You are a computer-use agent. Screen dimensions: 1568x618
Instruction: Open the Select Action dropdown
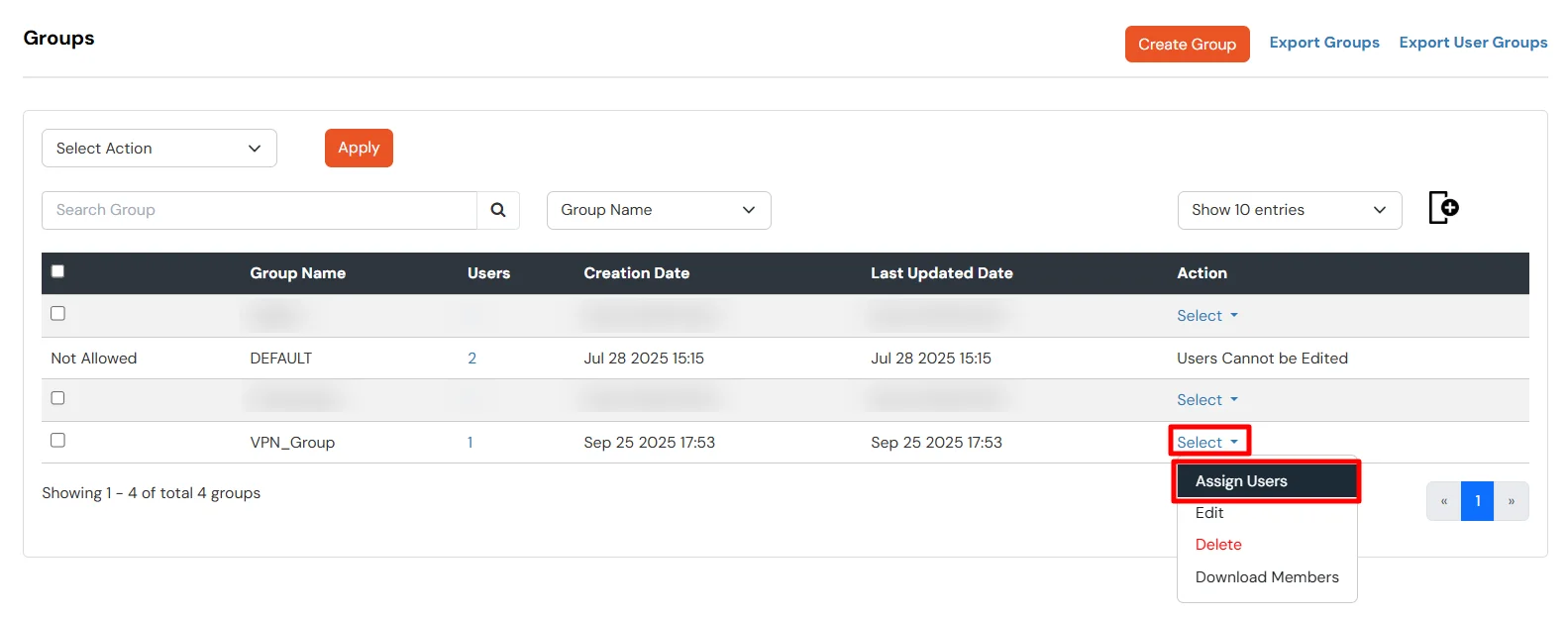coord(159,149)
